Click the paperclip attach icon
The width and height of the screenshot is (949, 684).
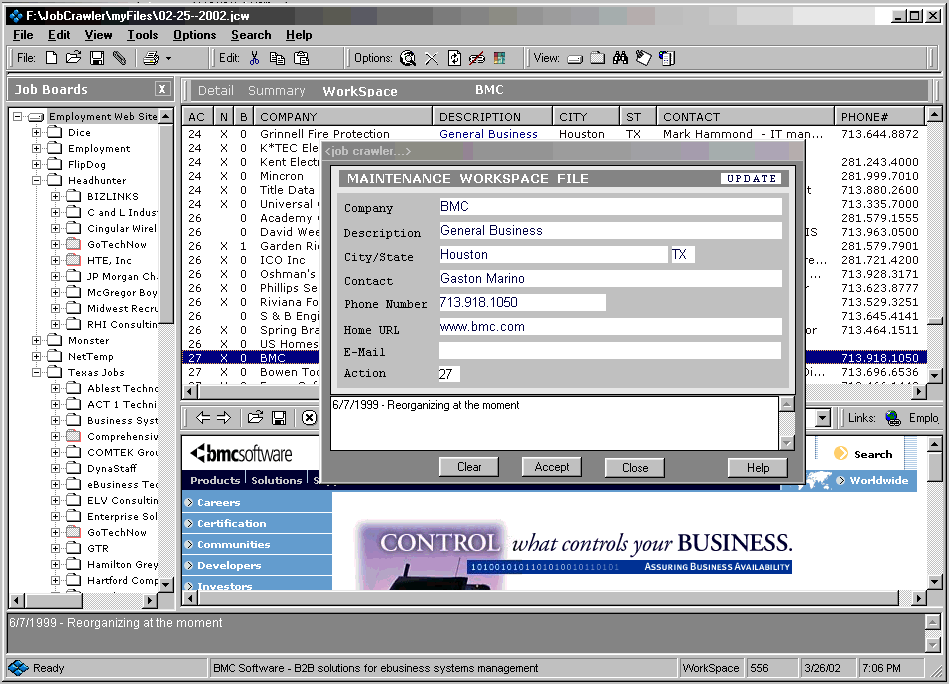coord(119,58)
